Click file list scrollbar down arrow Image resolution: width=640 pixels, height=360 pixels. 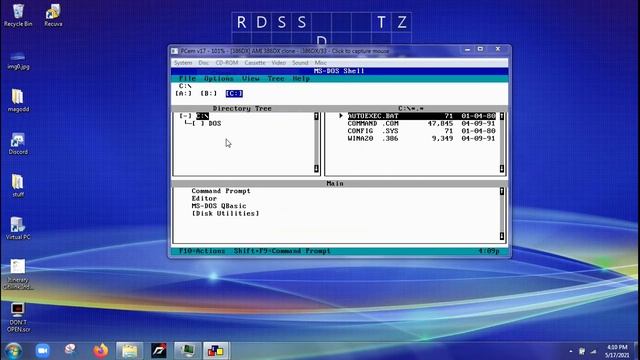coord(502,168)
